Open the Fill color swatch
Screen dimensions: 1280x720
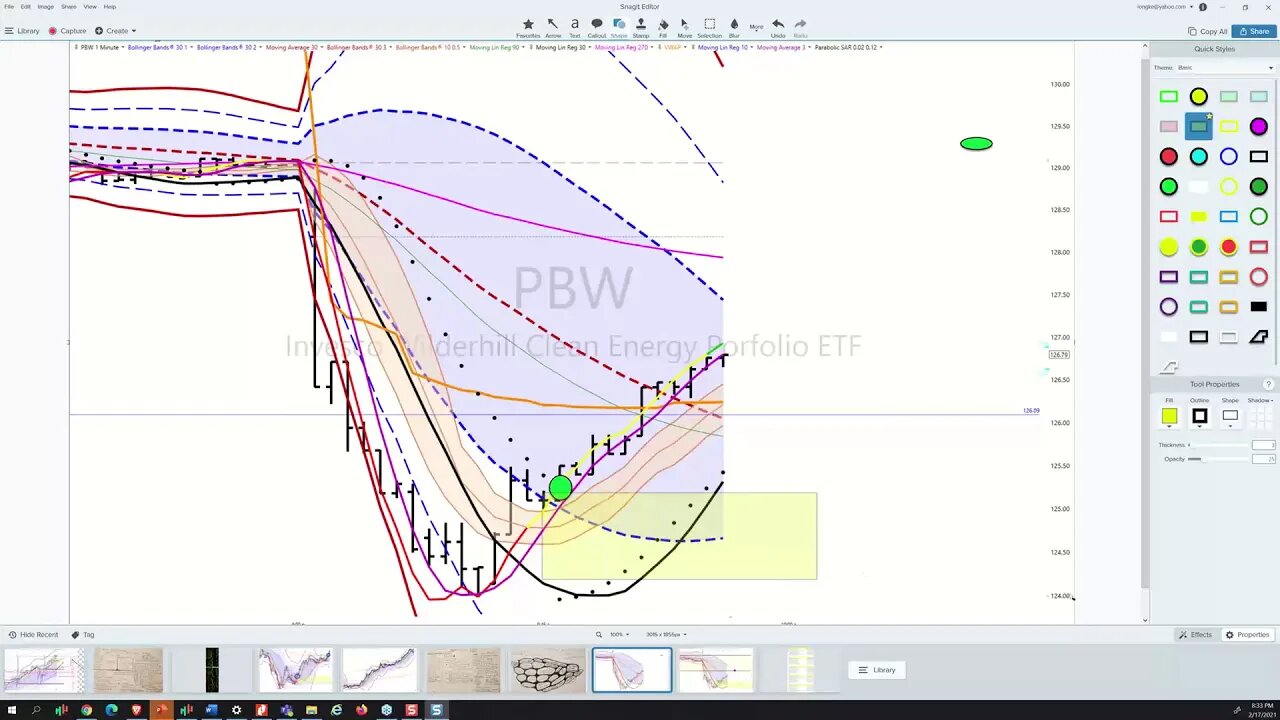click(1169, 416)
